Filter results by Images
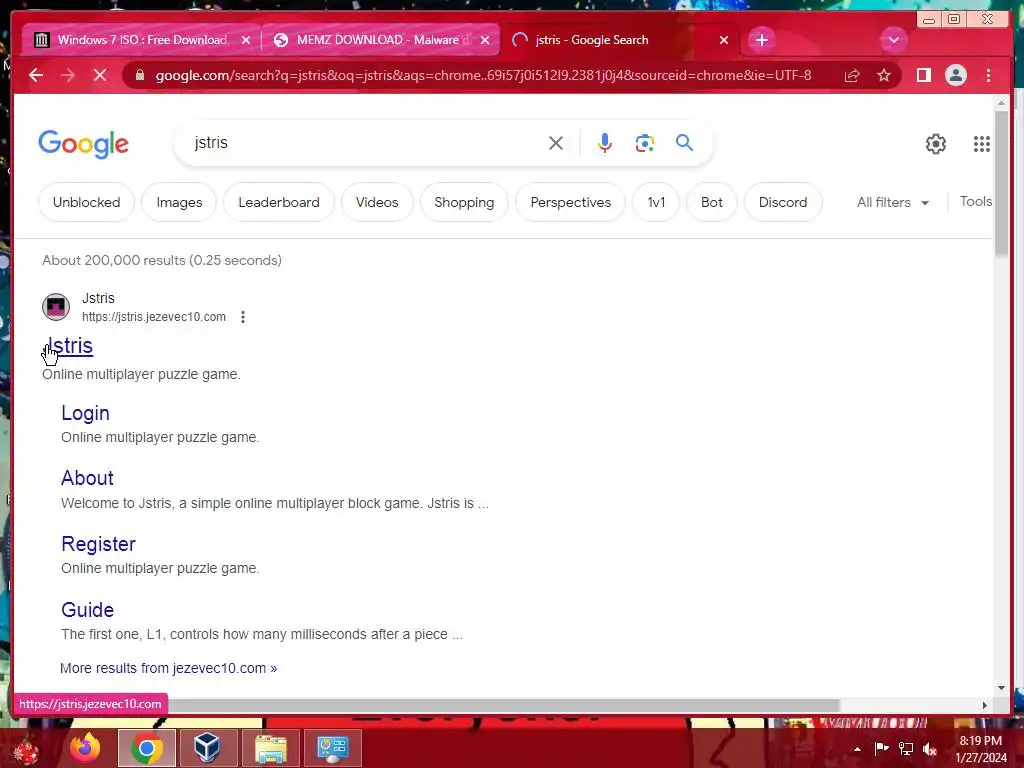The height and width of the screenshot is (768, 1024). [x=179, y=202]
